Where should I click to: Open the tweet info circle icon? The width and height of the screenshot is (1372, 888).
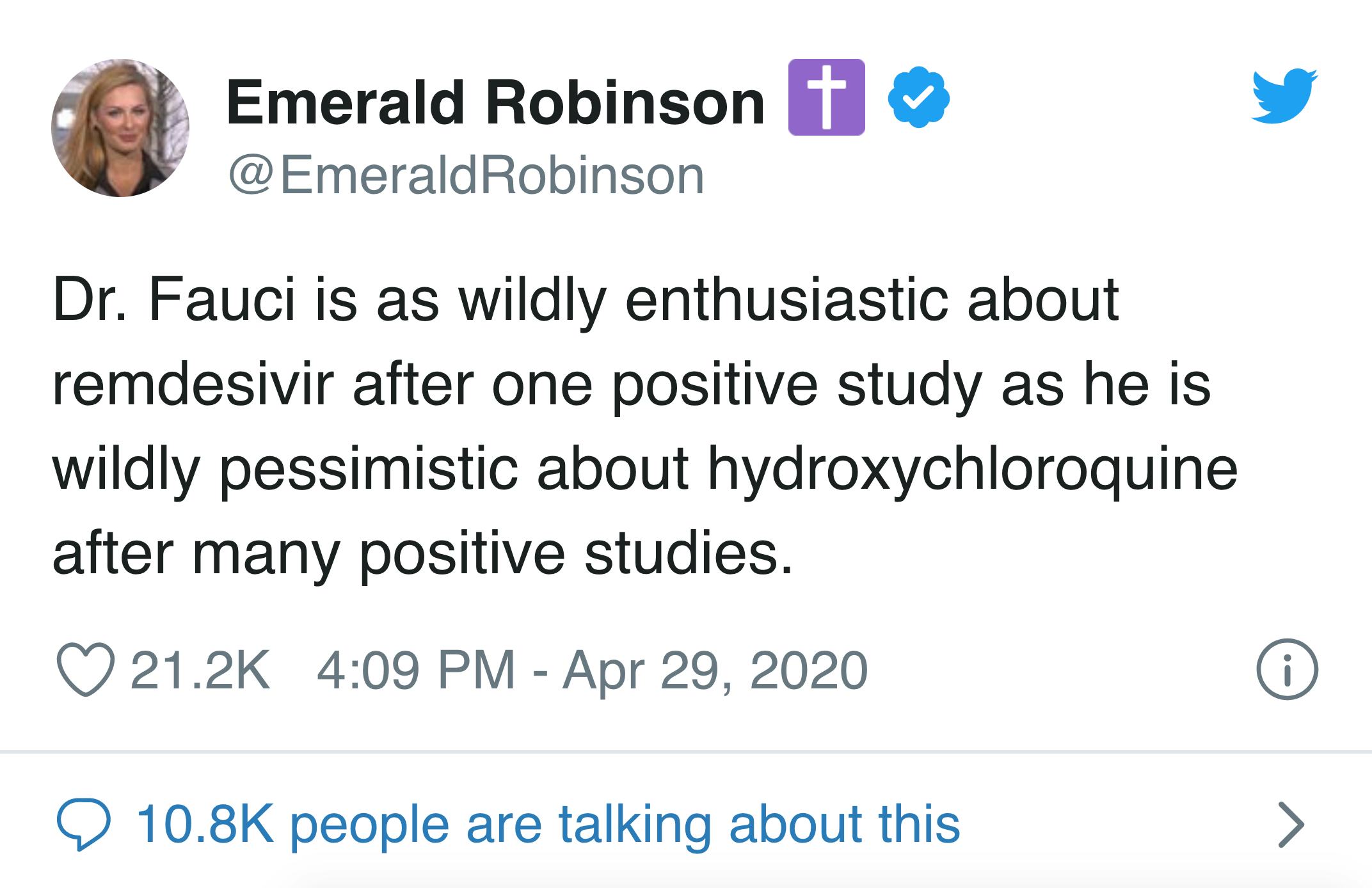point(1288,669)
